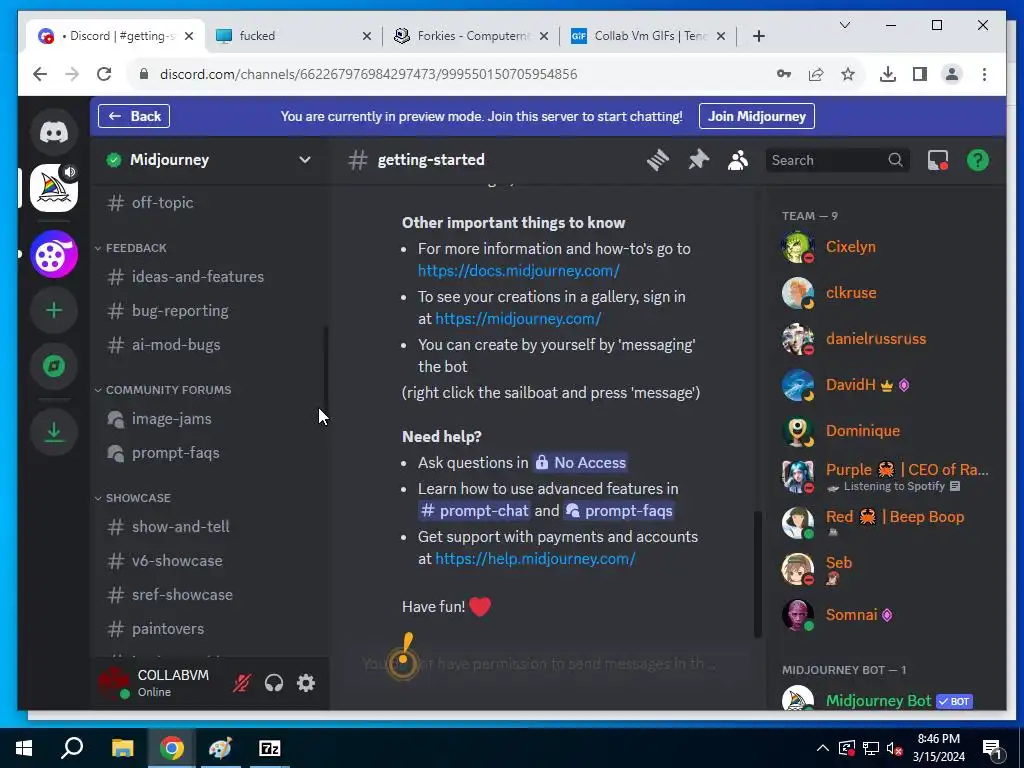The image size is (1024, 768).
Task: Open Chrome tab search chevron
Action: click(x=844, y=25)
